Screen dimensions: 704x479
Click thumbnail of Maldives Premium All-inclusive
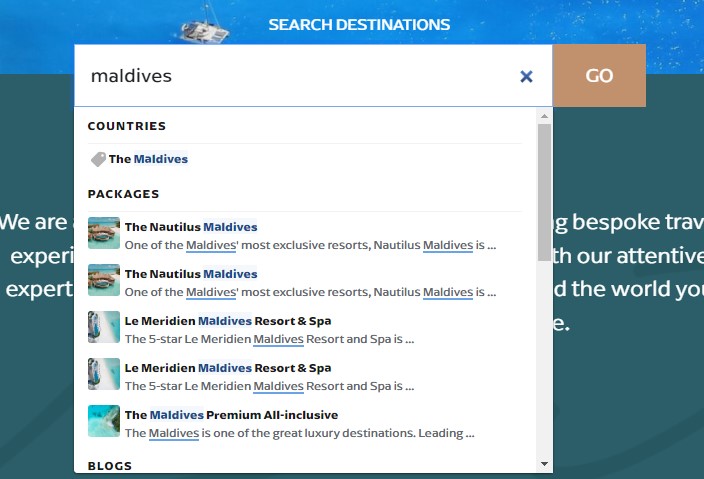(104, 421)
